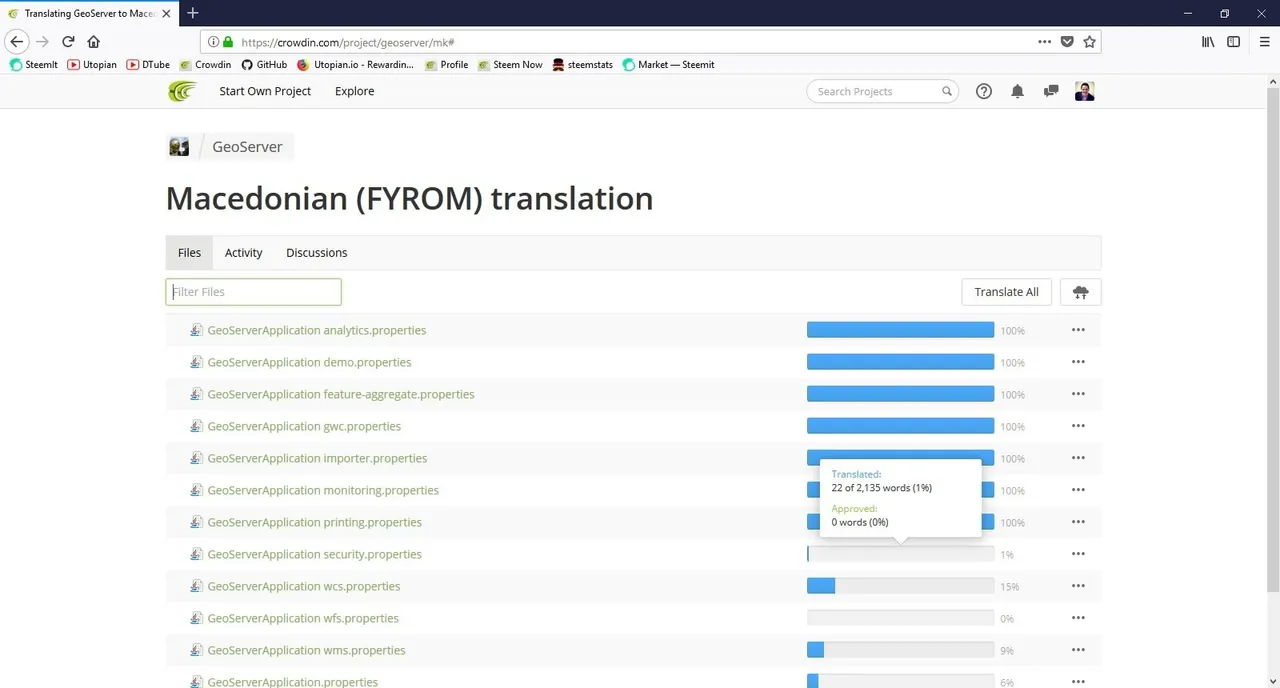Open the page actions ellipsis in address bar
Screen dimensions: 1280x688
[1044, 42]
